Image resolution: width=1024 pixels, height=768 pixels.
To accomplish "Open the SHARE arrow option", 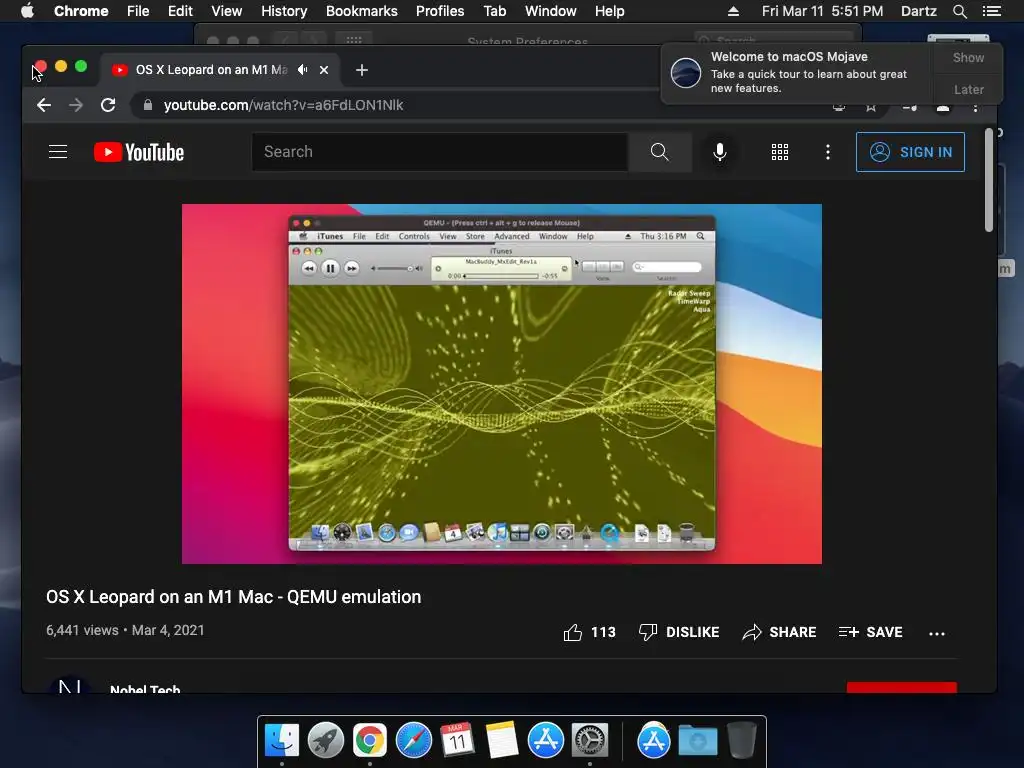I will (x=779, y=632).
